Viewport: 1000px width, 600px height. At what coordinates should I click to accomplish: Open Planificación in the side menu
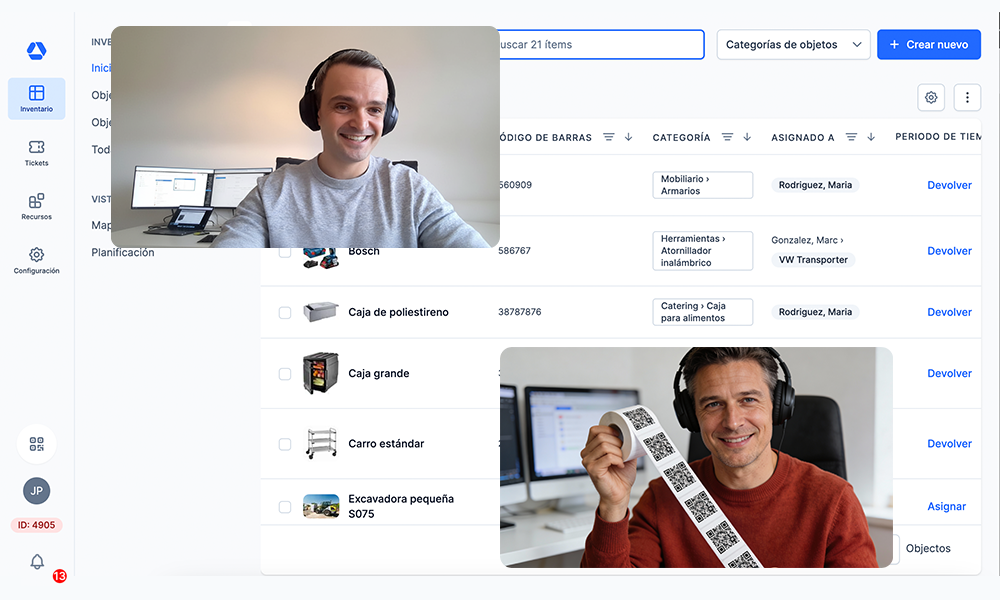[x=123, y=253]
